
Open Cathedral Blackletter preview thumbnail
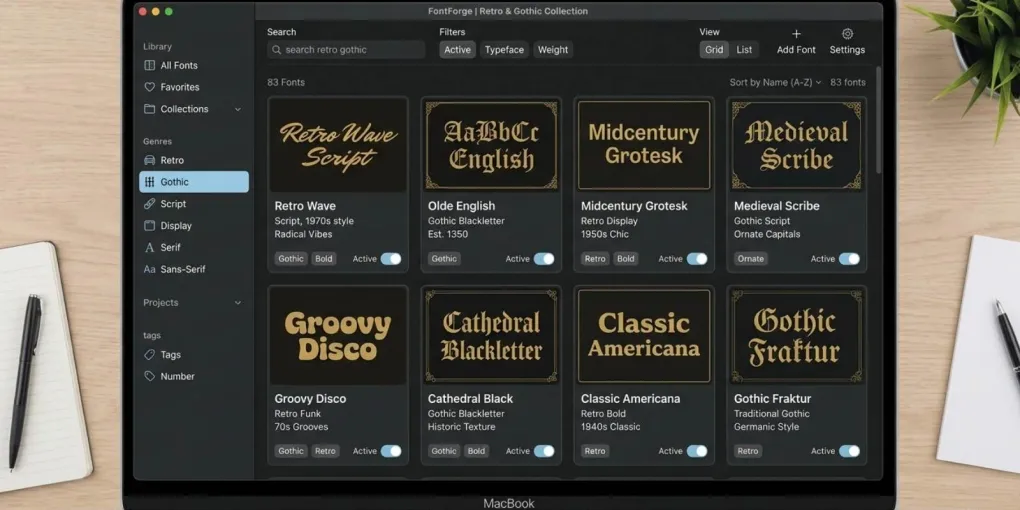coord(491,336)
